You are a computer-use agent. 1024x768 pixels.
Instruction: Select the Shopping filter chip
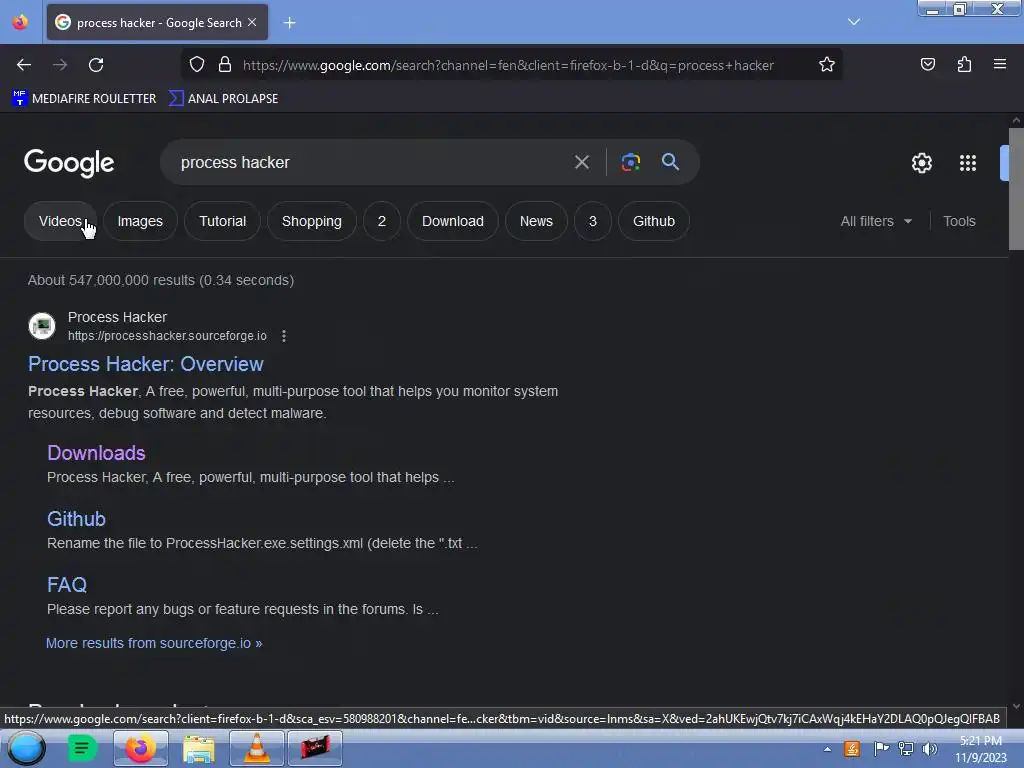tap(312, 221)
